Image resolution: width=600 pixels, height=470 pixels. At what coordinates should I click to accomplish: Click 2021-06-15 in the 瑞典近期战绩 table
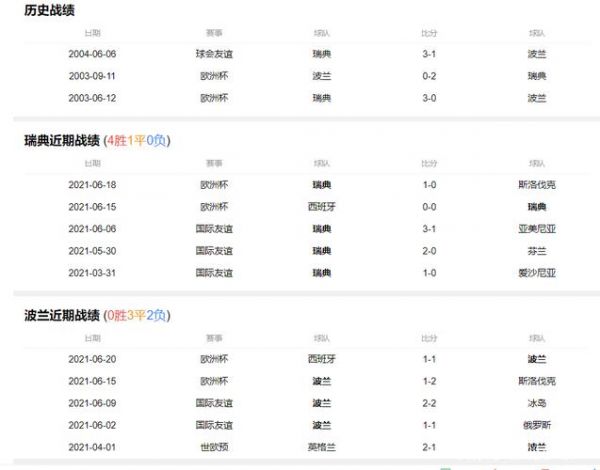[92, 207]
